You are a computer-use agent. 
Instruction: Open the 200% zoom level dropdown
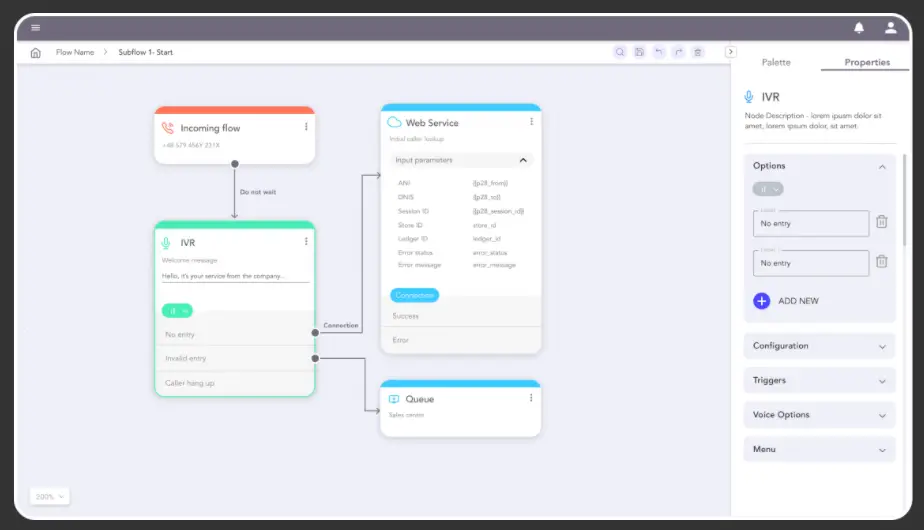[50, 496]
